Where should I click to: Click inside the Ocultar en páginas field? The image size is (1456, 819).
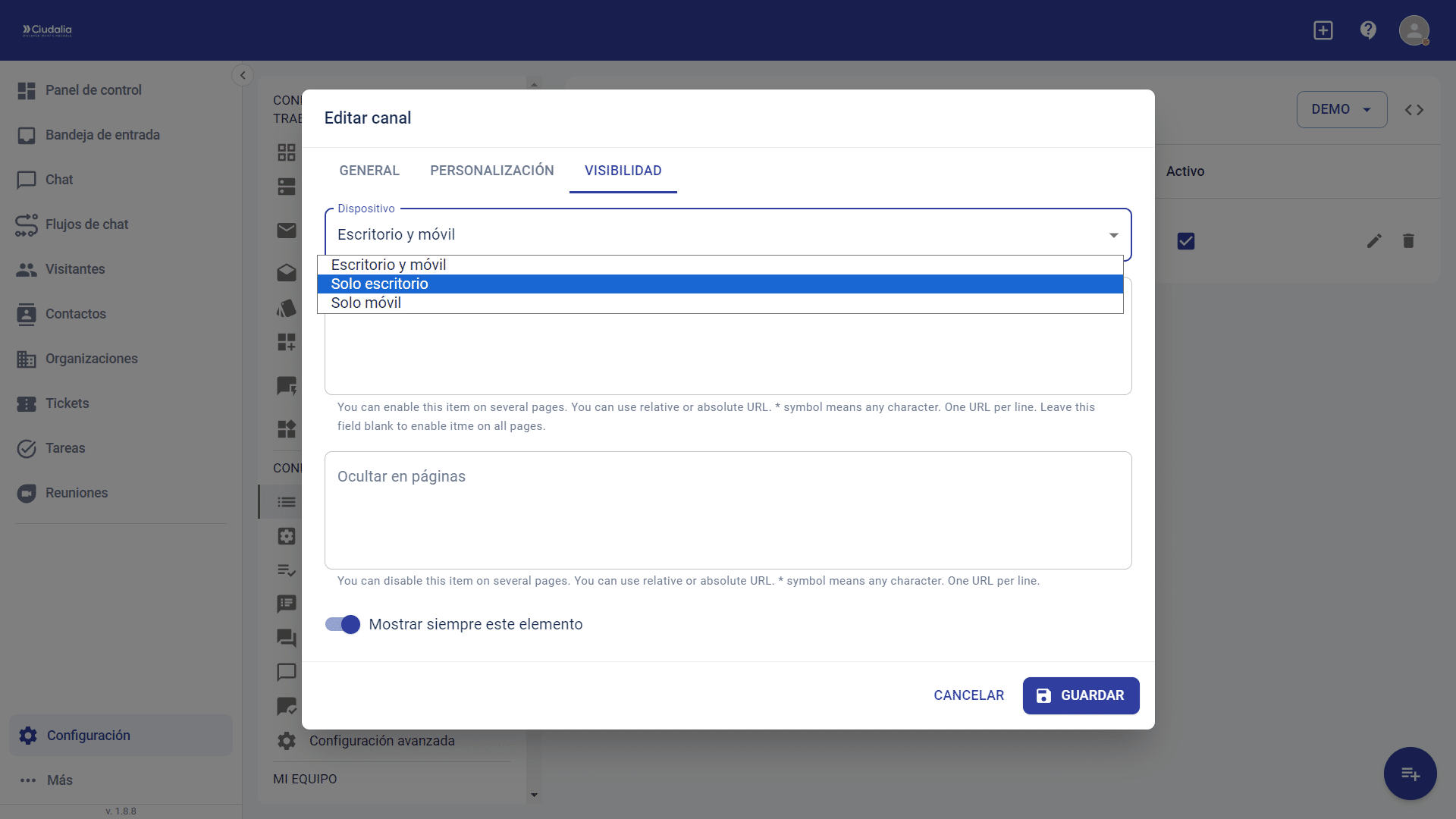[x=727, y=510]
